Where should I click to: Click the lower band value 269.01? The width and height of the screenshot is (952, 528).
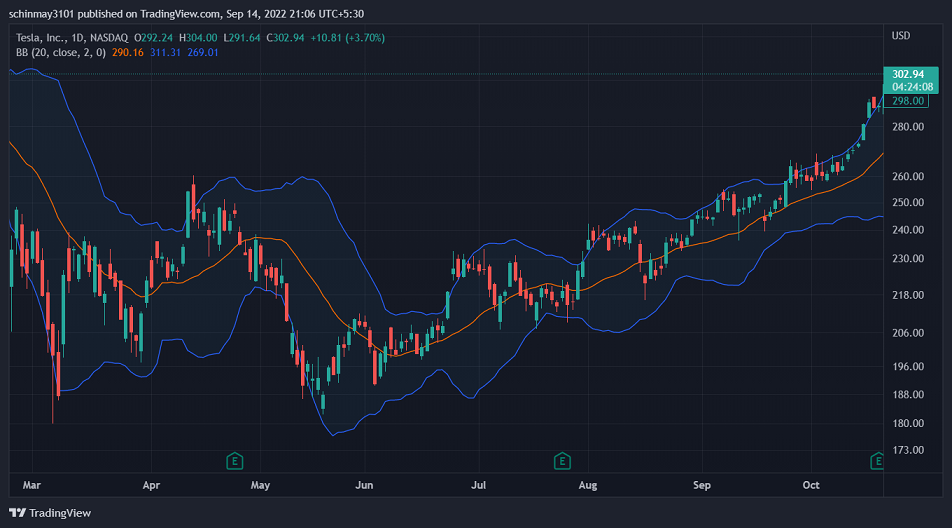(203, 53)
